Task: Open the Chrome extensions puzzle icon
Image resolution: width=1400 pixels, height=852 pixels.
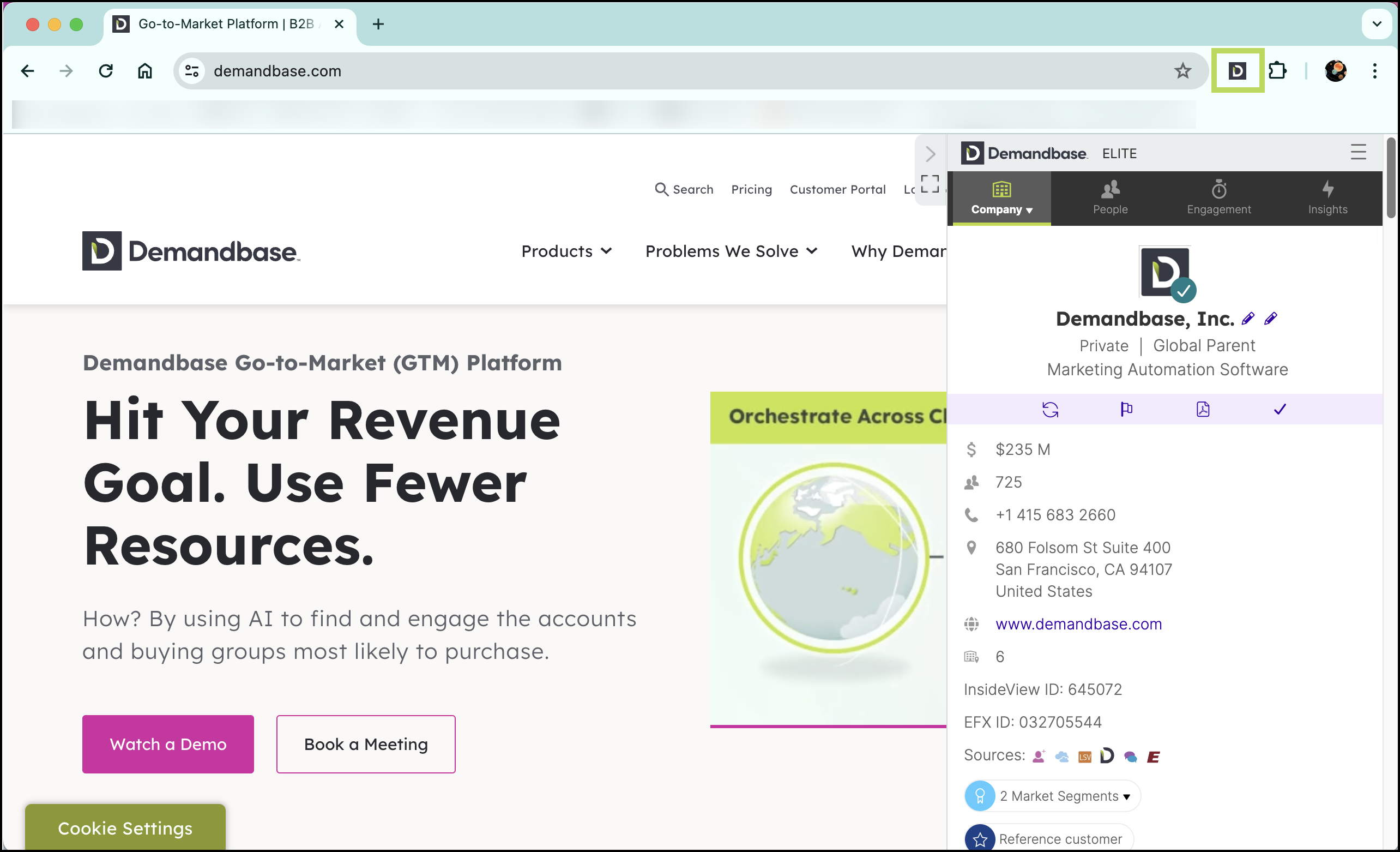Action: click(x=1277, y=71)
